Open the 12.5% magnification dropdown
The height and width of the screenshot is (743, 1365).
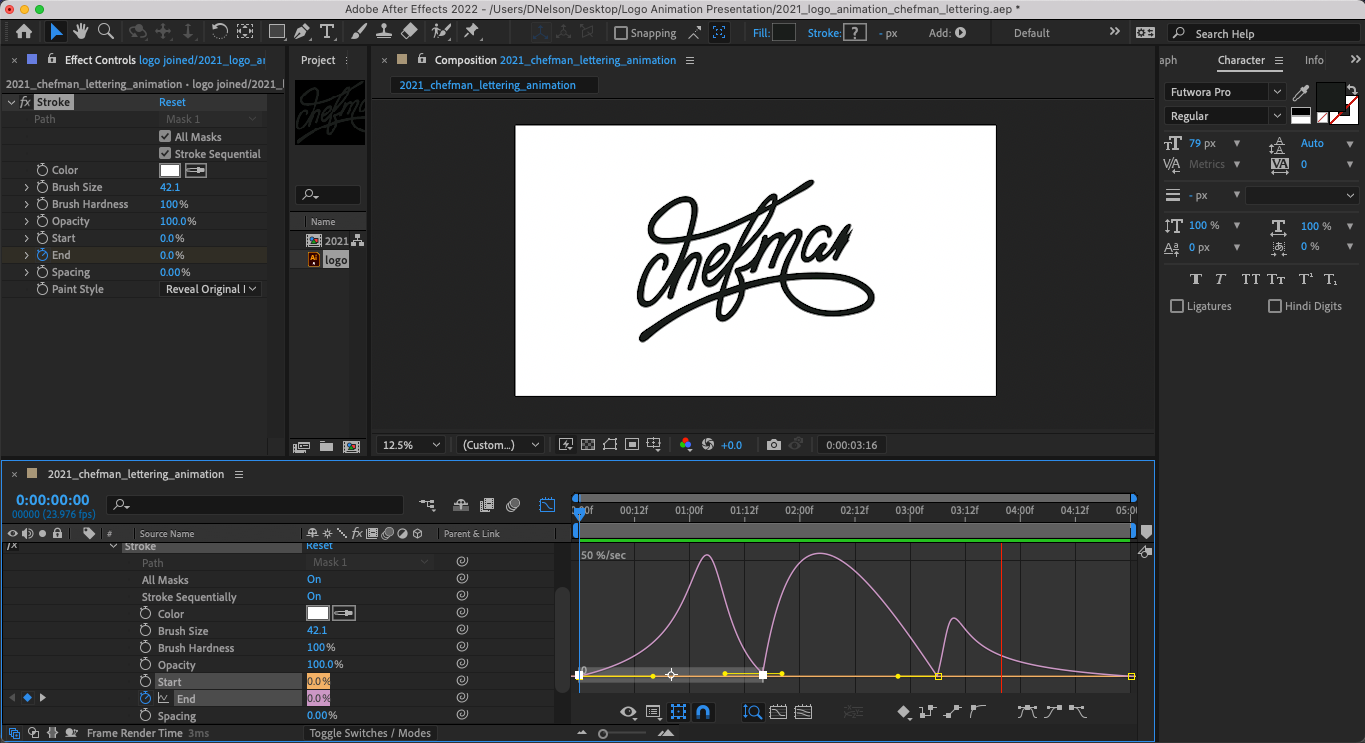(411, 445)
